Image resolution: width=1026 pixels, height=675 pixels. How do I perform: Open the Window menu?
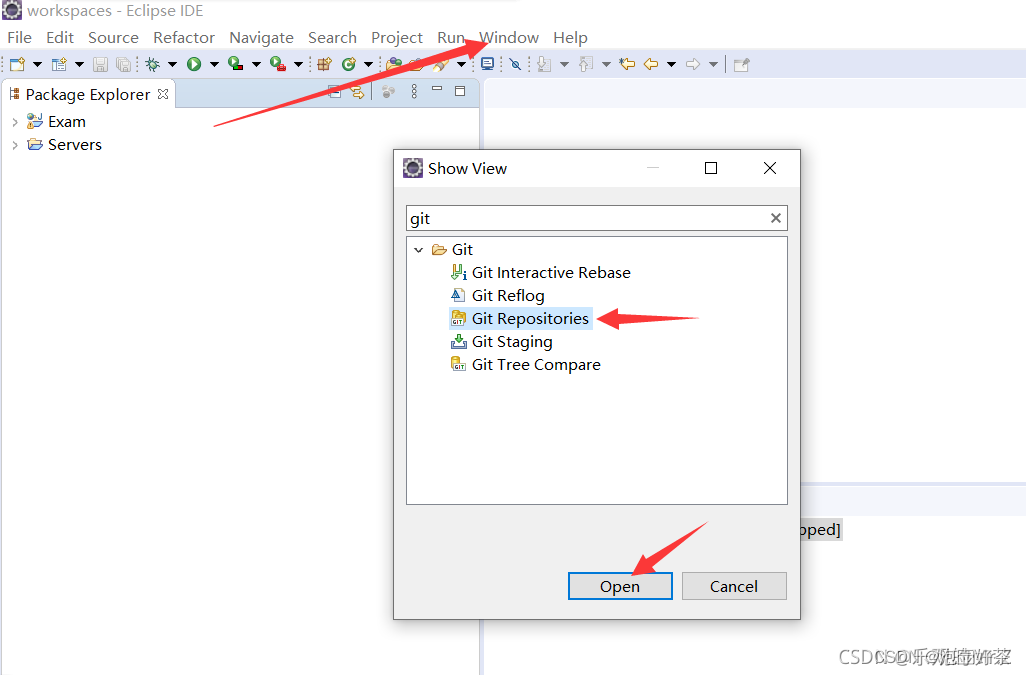click(x=509, y=37)
